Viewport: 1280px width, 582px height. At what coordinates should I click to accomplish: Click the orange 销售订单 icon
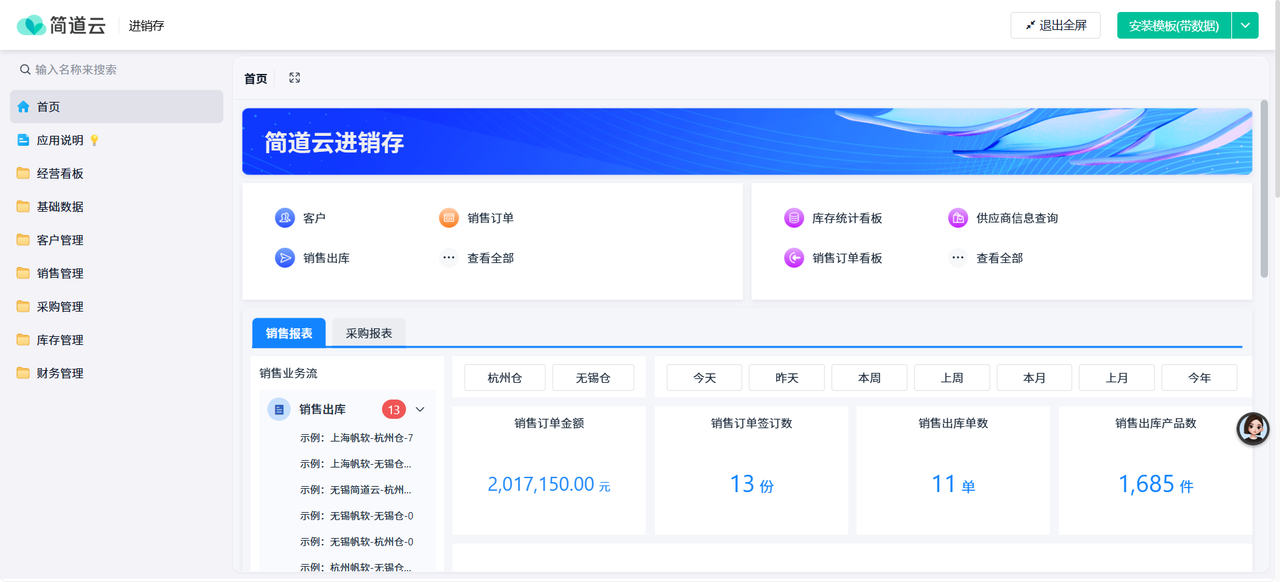click(x=449, y=218)
